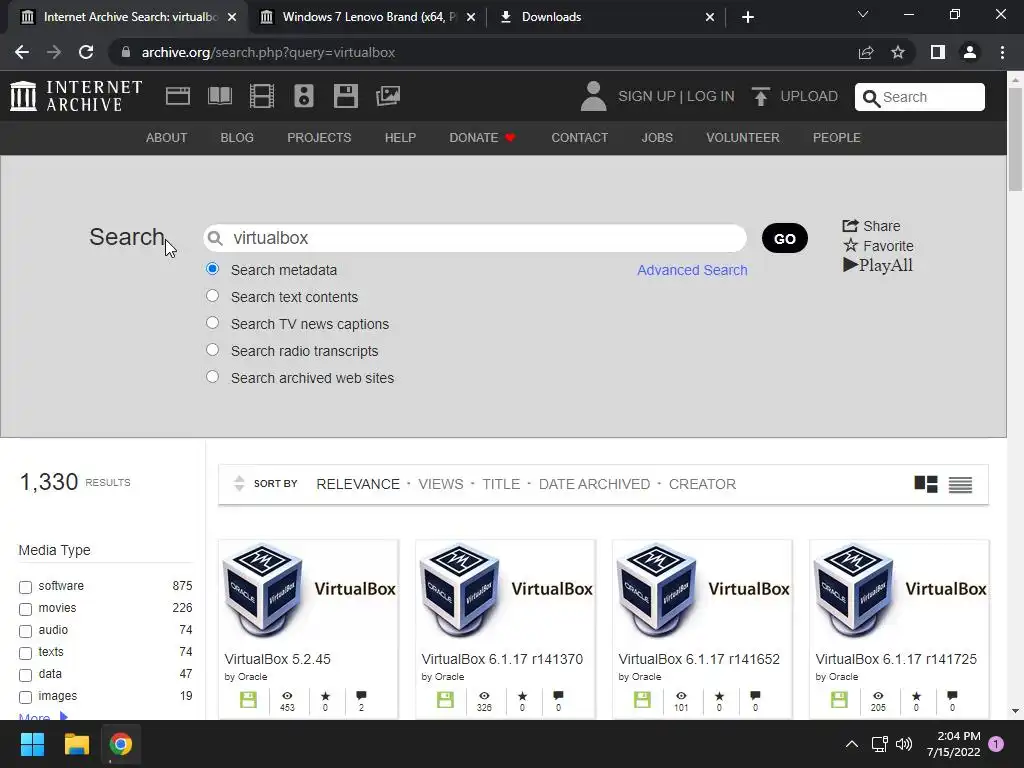Image resolution: width=1024 pixels, height=768 pixels.
Task: Open the Chrome side panel icon
Action: pos(938,52)
